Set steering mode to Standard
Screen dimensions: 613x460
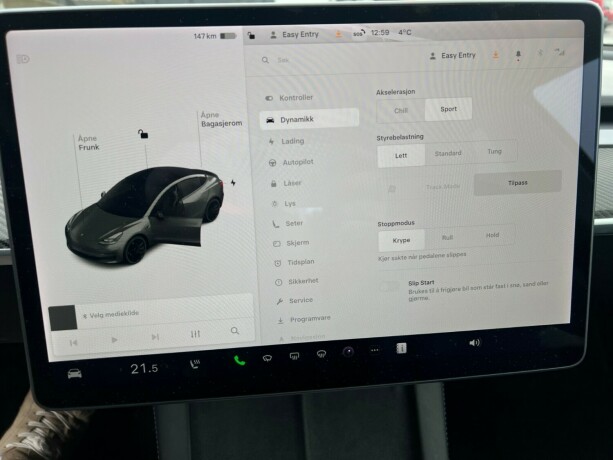click(x=448, y=153)
